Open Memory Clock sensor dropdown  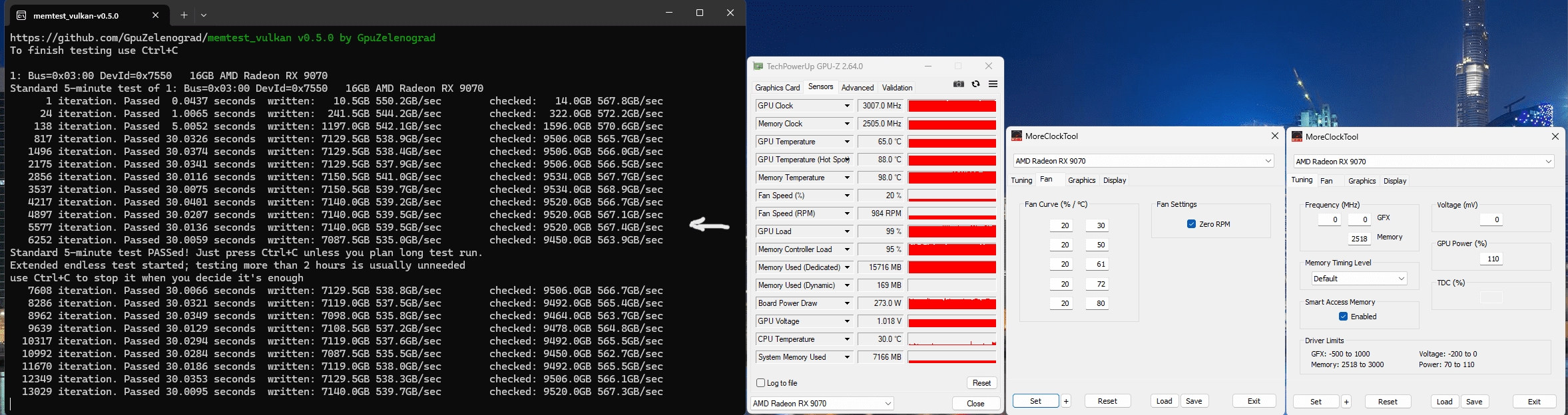click(x=847, y=124)
